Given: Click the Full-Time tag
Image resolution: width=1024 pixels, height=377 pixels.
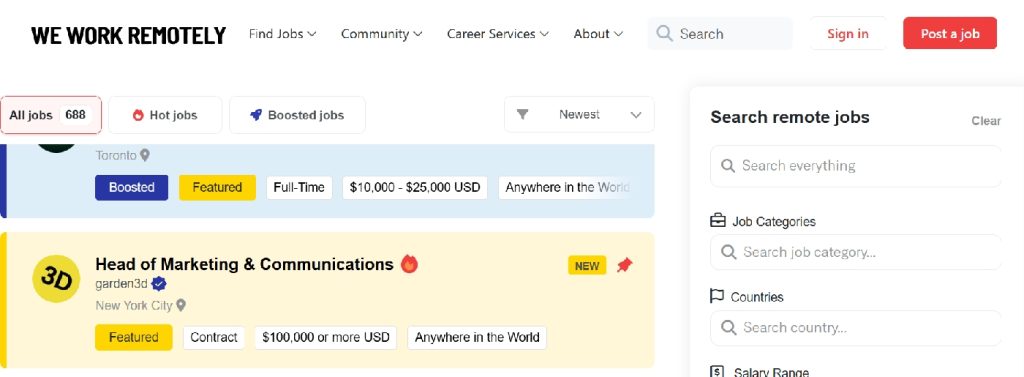Looking at the screenshot, I should point(299,188).
